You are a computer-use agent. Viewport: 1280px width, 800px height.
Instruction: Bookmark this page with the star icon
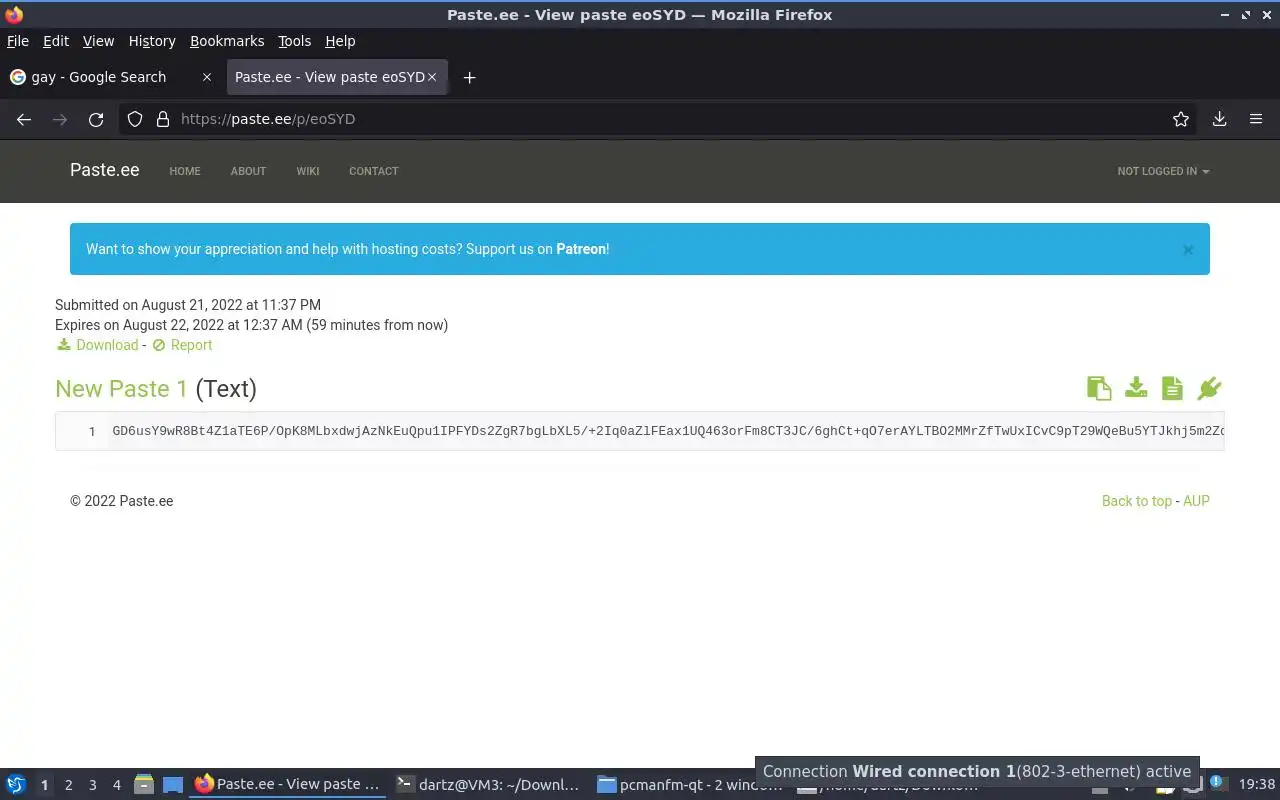1181,119
